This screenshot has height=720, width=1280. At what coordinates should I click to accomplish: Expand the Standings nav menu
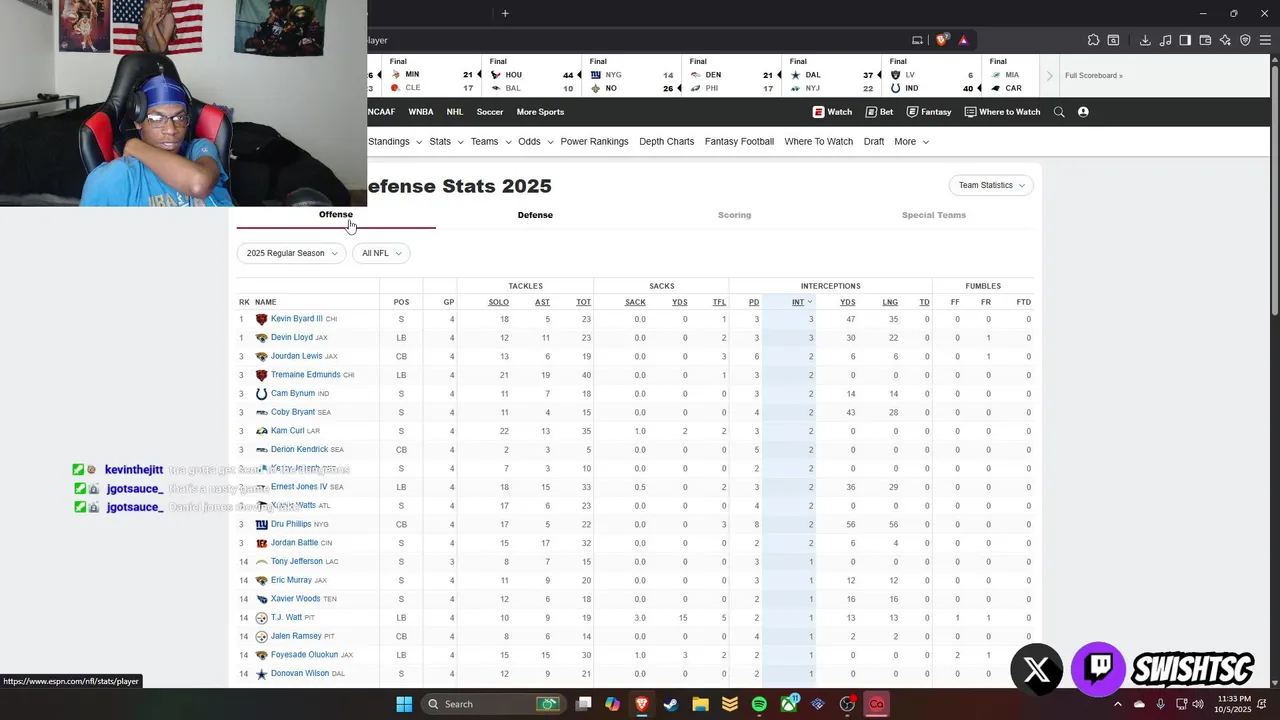[x=395, y=142]
